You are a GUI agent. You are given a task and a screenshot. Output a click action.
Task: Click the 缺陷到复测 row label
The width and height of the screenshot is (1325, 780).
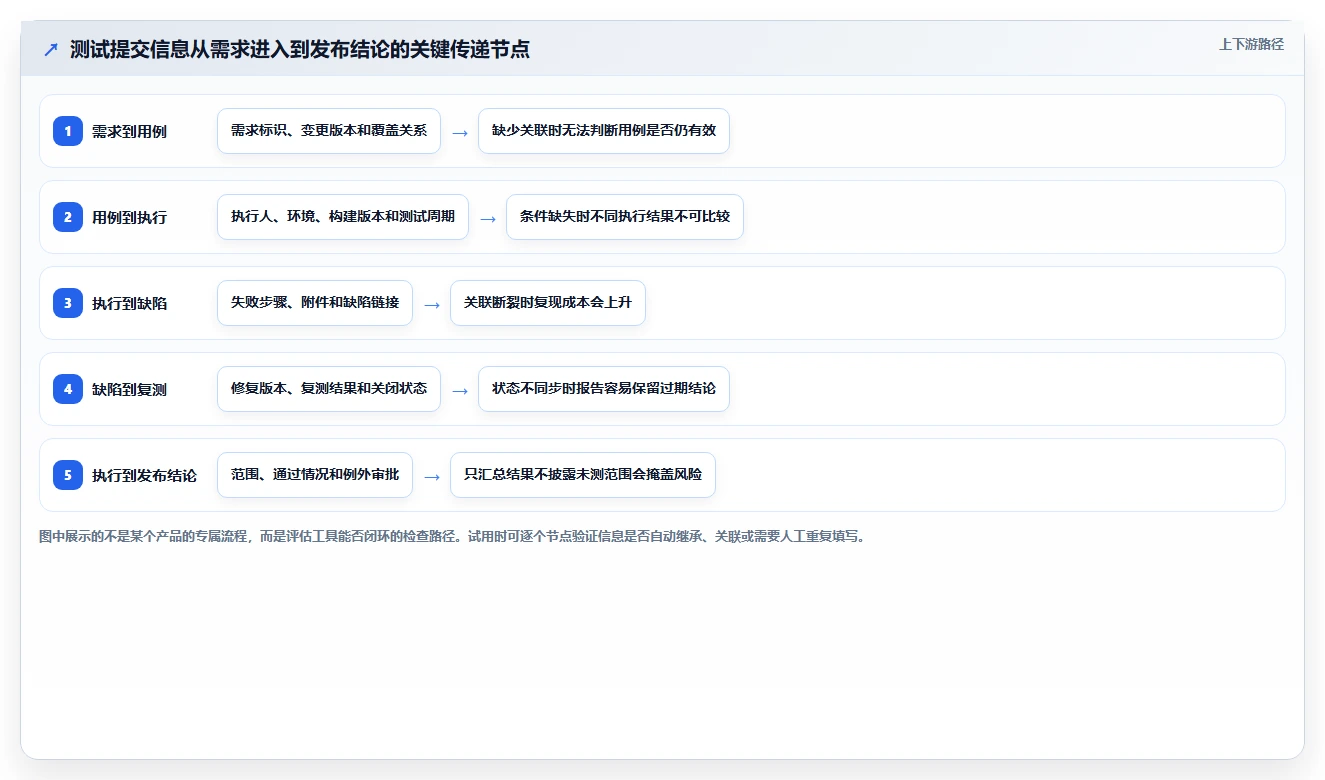click(129, 390)
